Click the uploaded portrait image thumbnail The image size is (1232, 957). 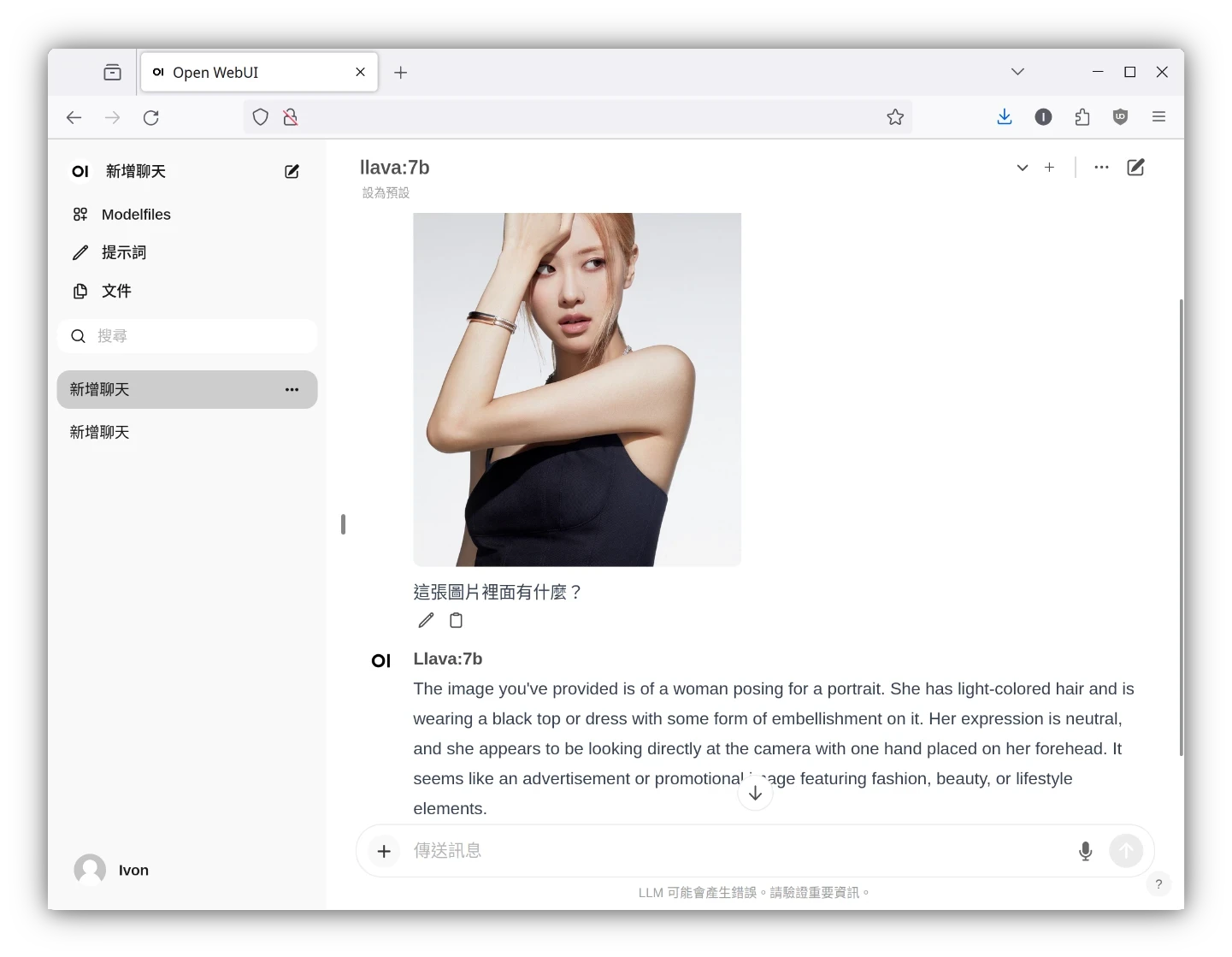pos(577,389)
